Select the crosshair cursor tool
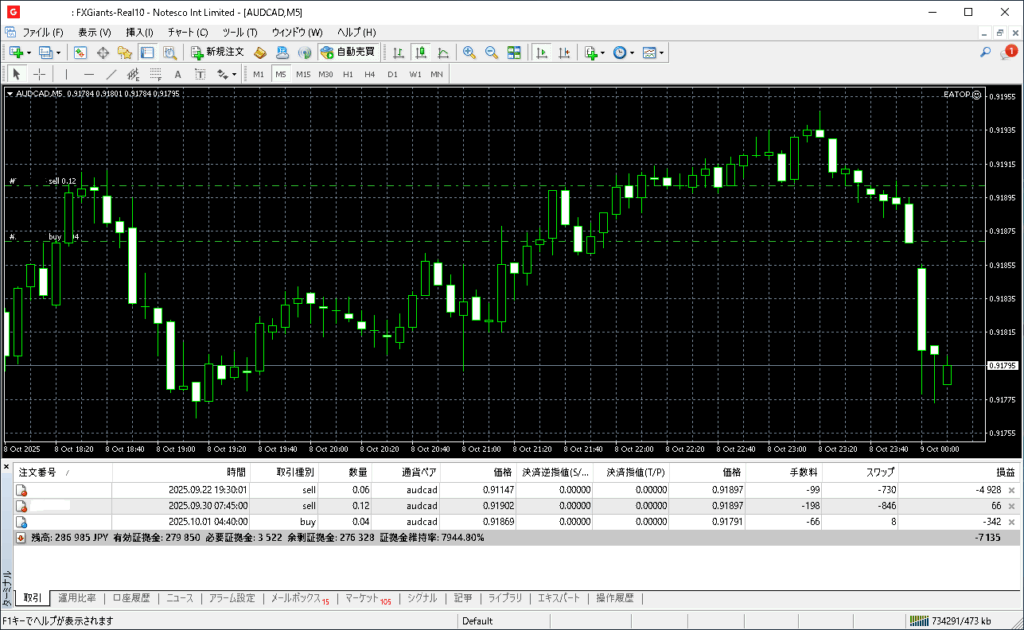Screen dimensions: 1024x630 pos(40,74)
